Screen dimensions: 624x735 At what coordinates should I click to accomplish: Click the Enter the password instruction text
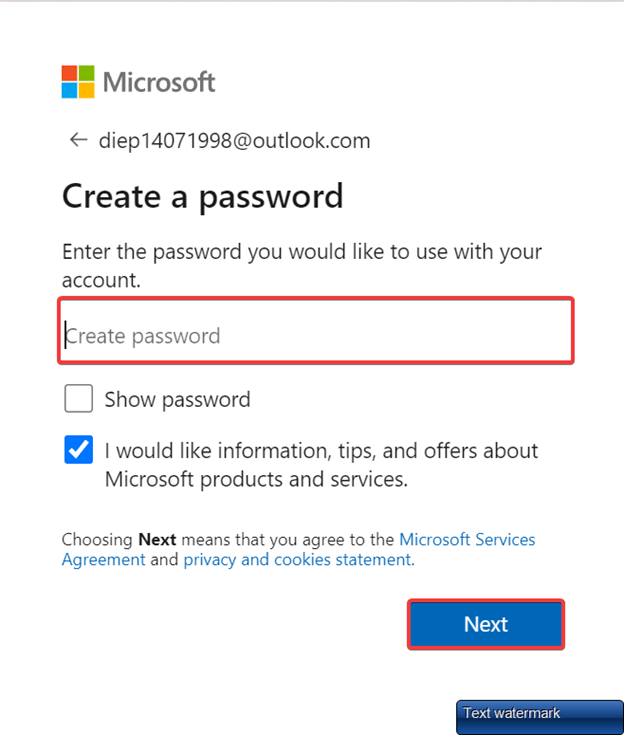point(301,252)
